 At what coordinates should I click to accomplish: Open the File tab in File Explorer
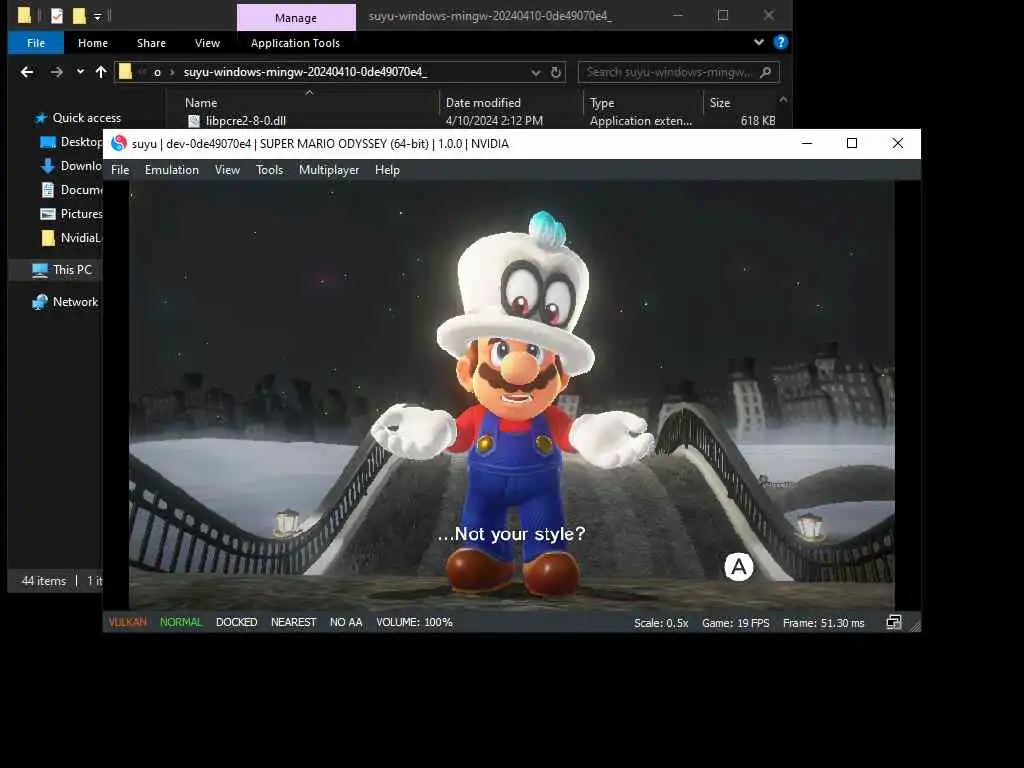[36, 43]
